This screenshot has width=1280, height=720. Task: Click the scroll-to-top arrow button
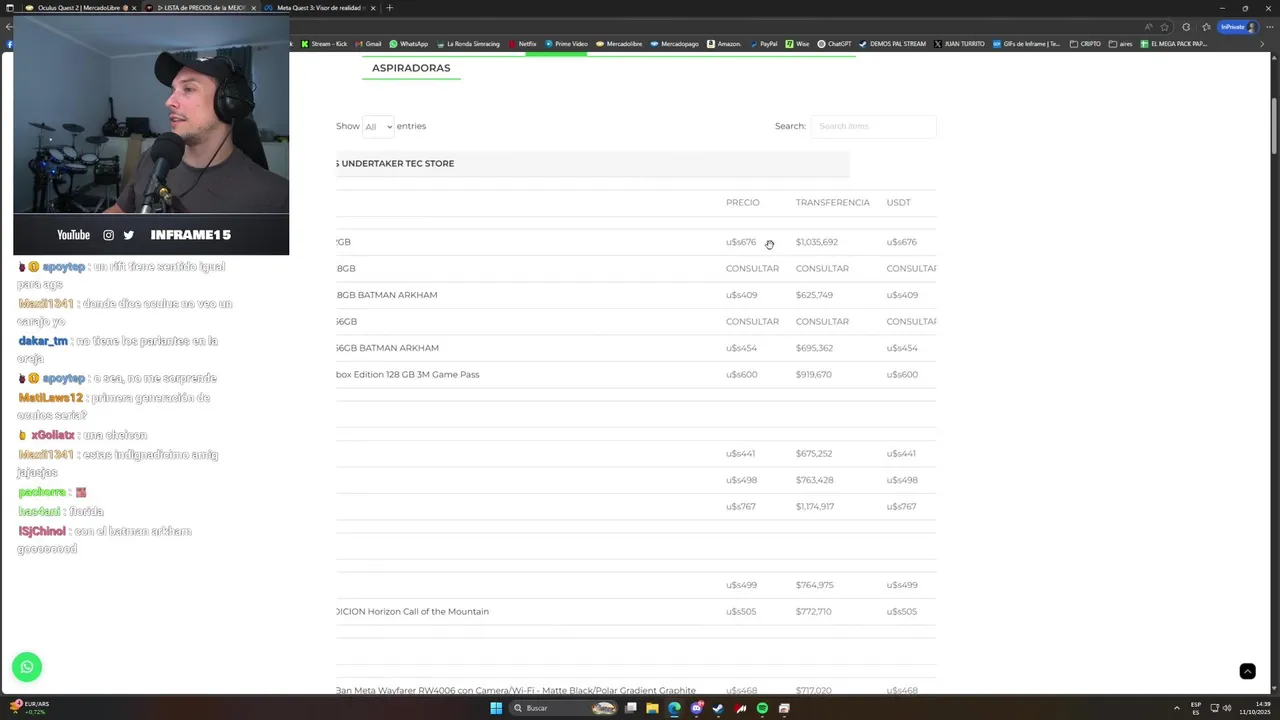(1247, 671)
